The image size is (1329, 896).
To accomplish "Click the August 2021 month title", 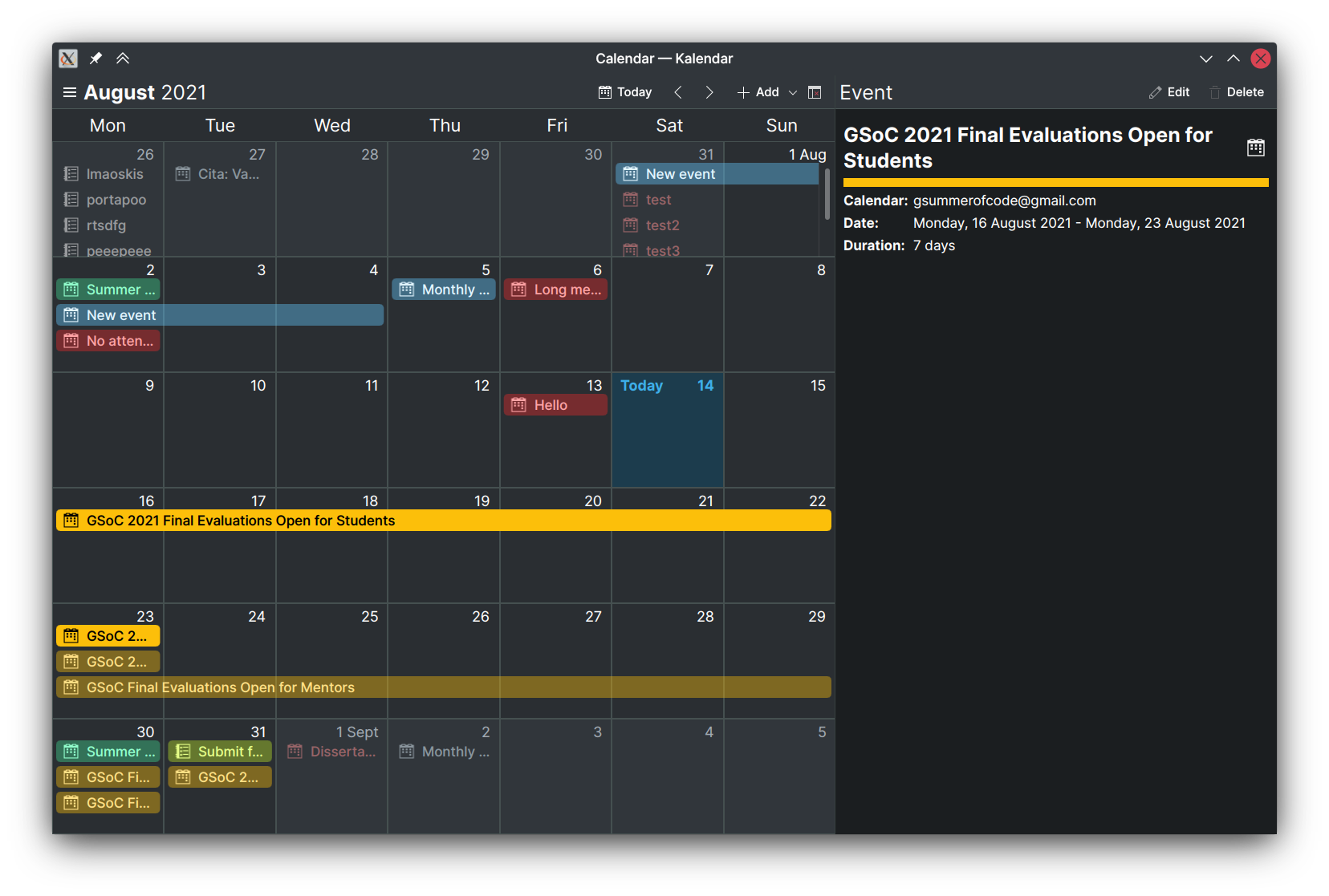I will click(x=145, y=92).
